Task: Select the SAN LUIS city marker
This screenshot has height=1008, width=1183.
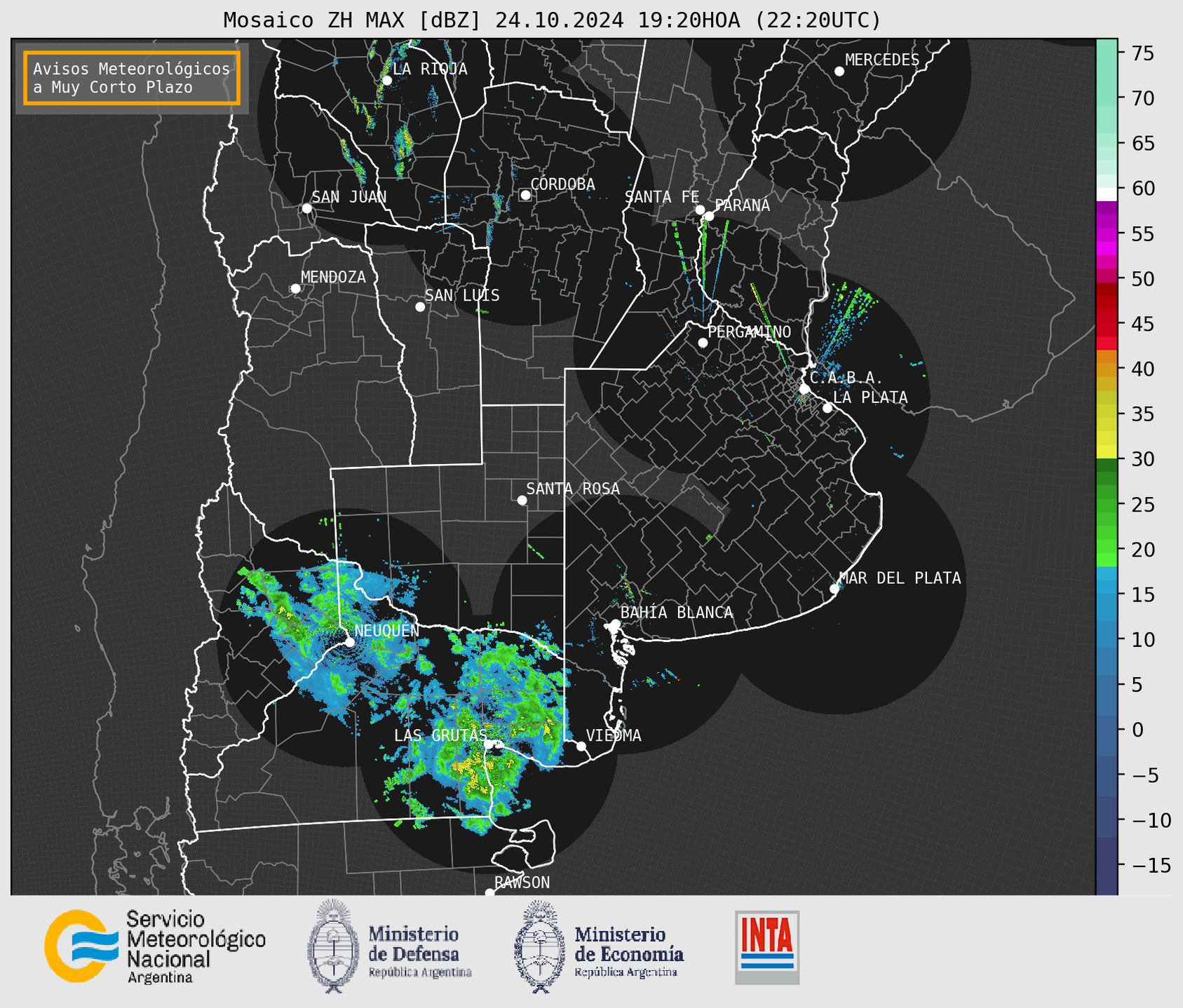Action: coord(420,307)
